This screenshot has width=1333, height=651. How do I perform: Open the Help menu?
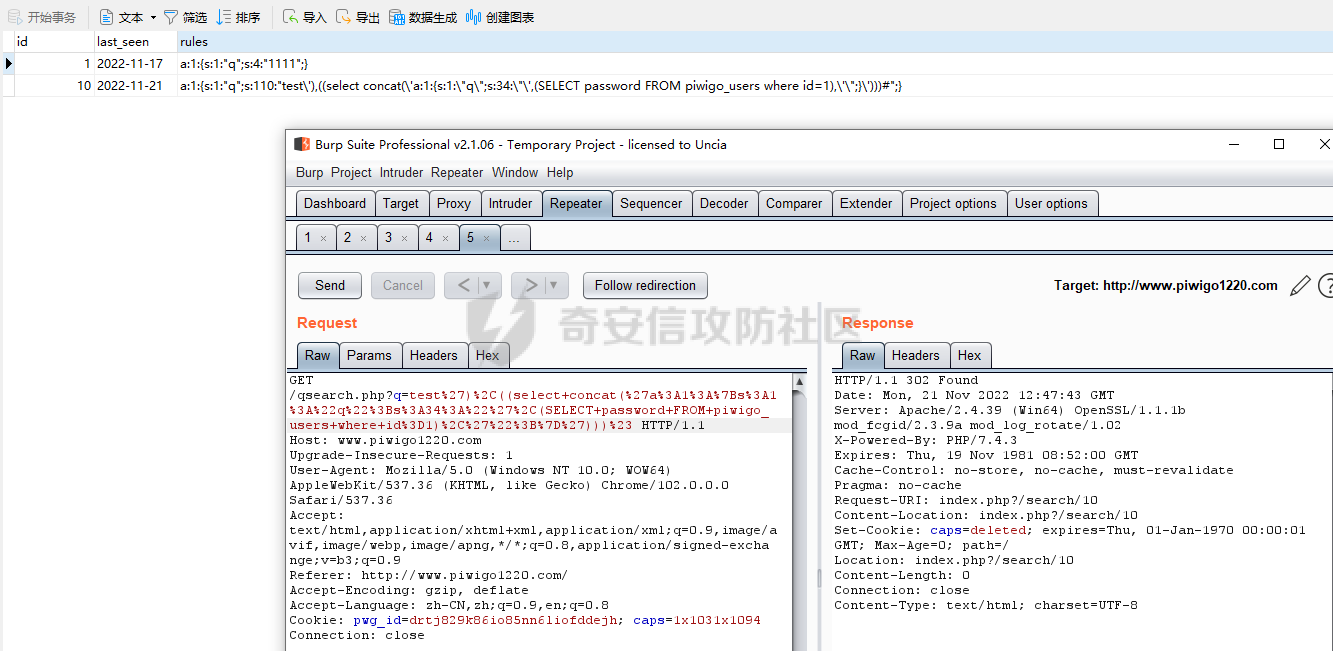point(560,172)
